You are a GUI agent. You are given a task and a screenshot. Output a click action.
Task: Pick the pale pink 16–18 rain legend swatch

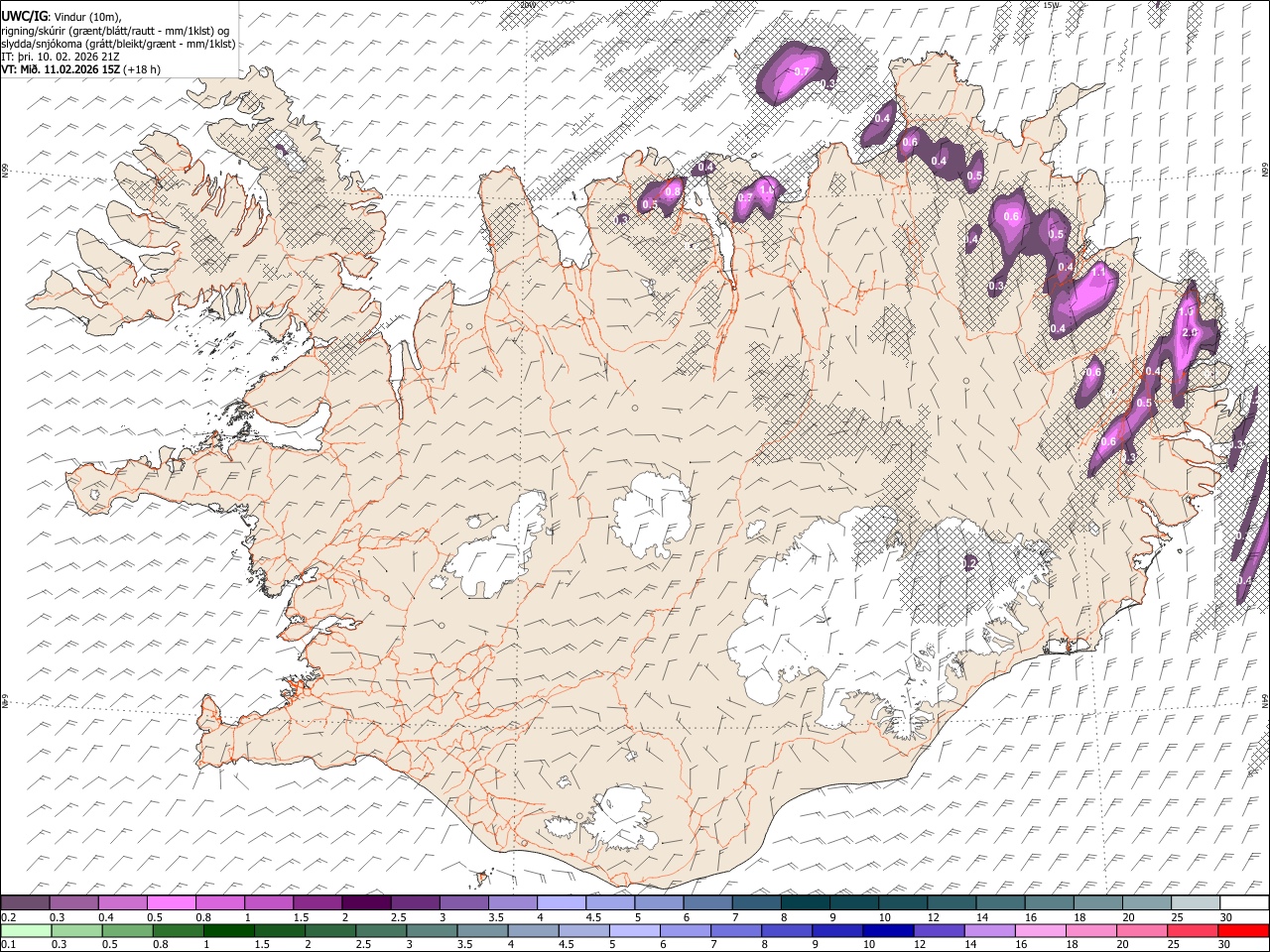1039,930
